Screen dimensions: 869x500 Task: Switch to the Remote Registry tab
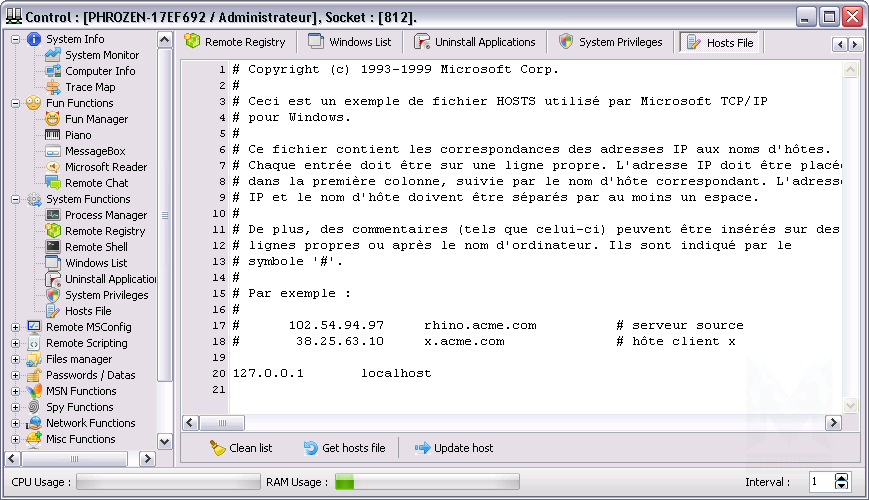[236, 42]
